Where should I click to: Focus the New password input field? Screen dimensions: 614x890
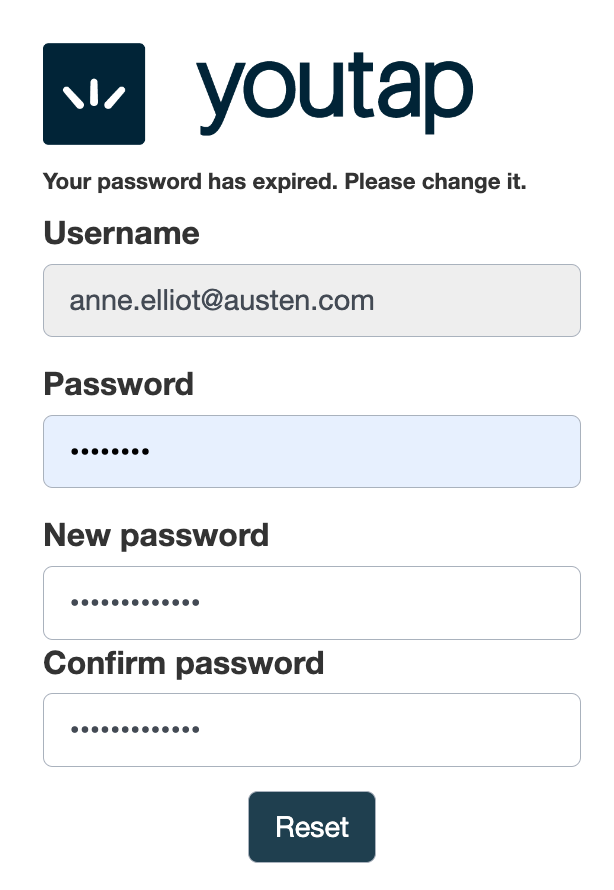point(311,602)
